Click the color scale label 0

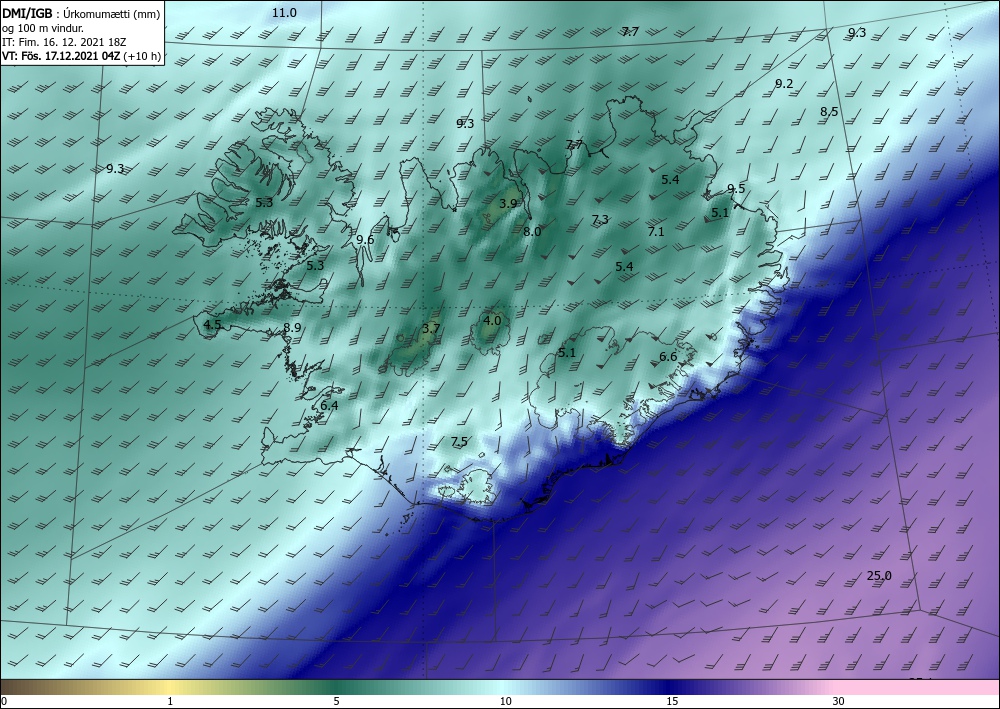coord(3,702)
